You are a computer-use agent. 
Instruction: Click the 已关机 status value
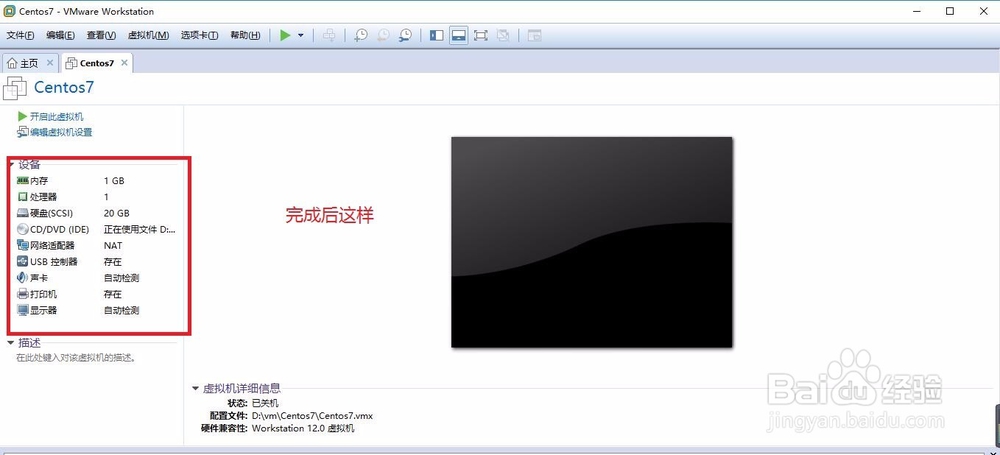pyautogui.click(x=265, y=403)
